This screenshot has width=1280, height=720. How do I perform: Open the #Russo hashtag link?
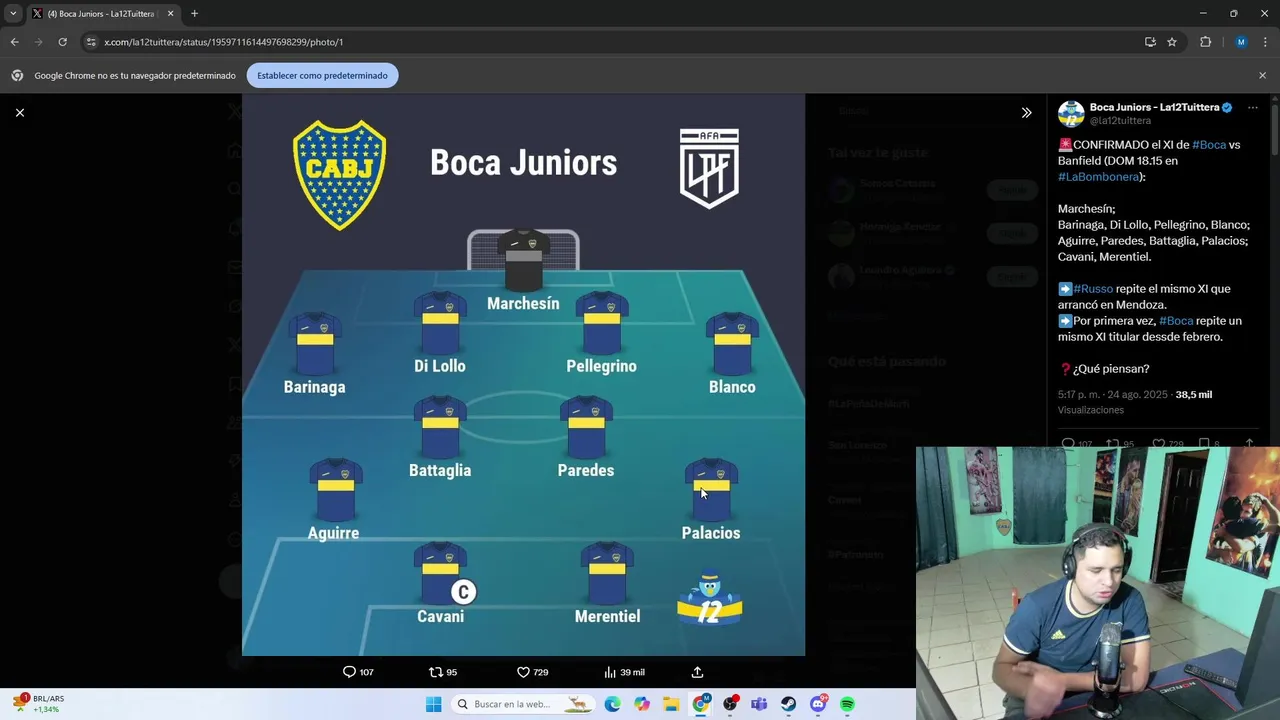(x=1093, y=289)
